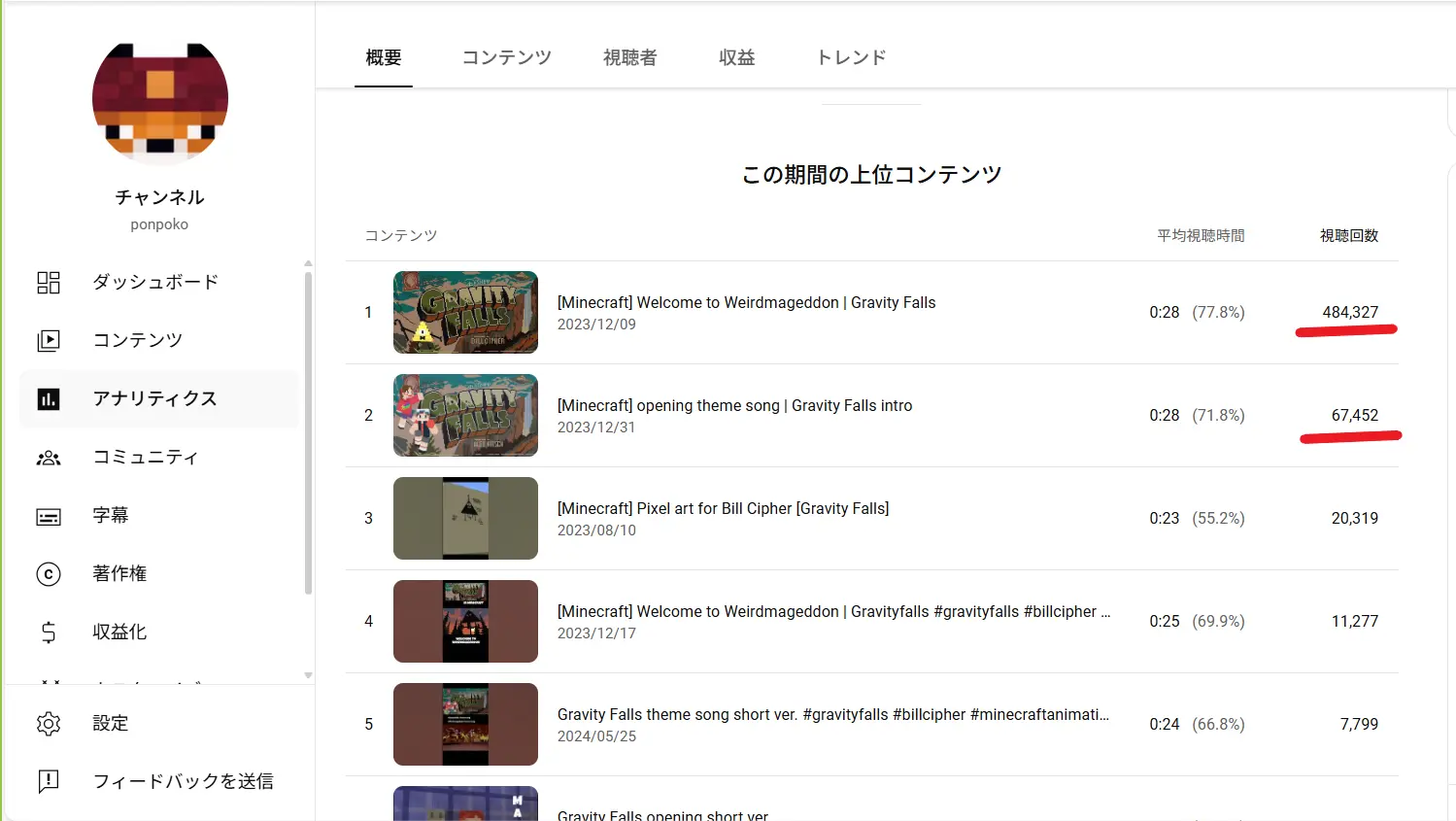Click the 視聴回数 column header
This screenshot has width=1456, height=821.
click(x=1348, y=236)
